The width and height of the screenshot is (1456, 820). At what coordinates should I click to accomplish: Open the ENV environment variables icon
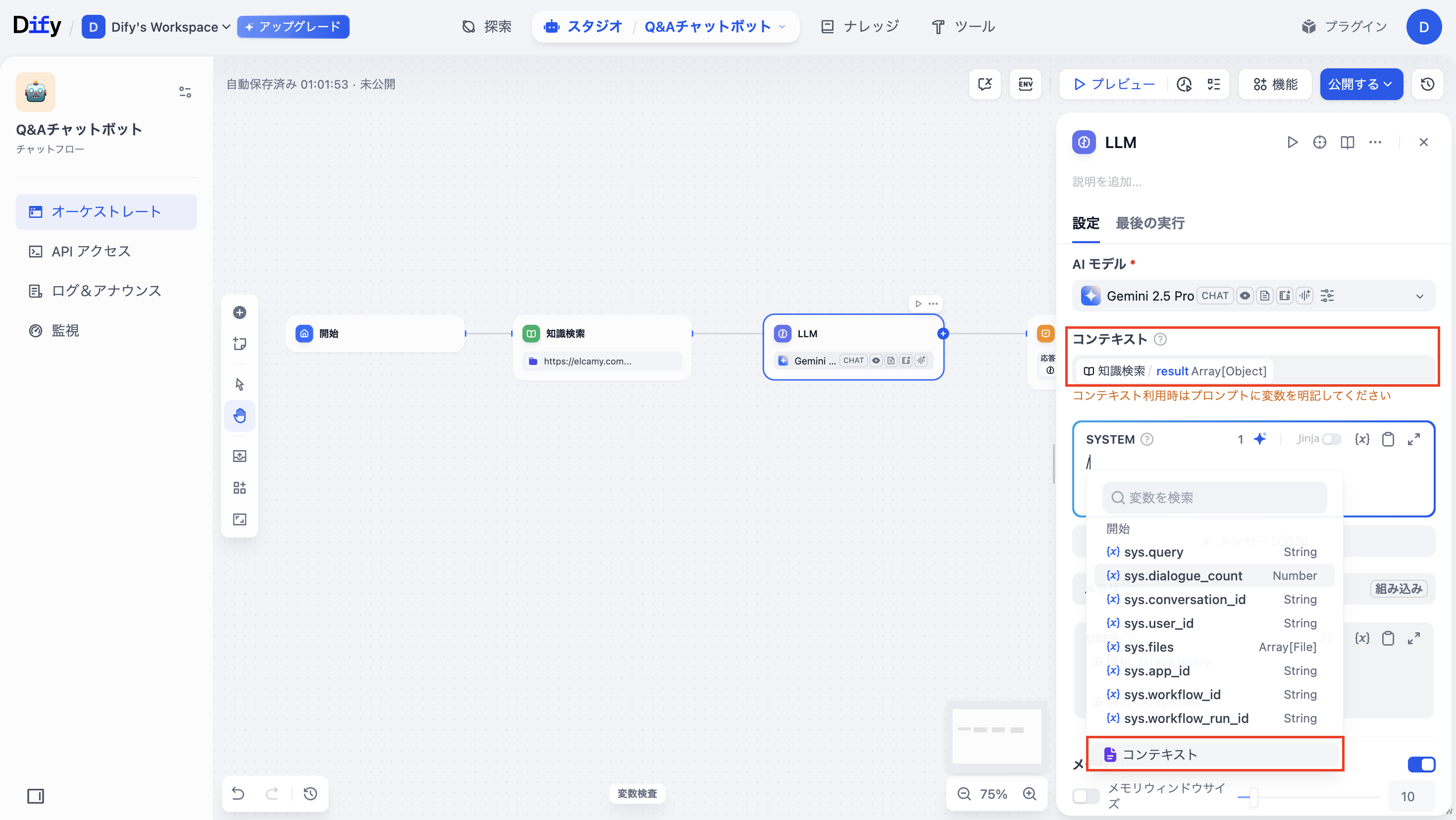click(x=1025, y=84)
